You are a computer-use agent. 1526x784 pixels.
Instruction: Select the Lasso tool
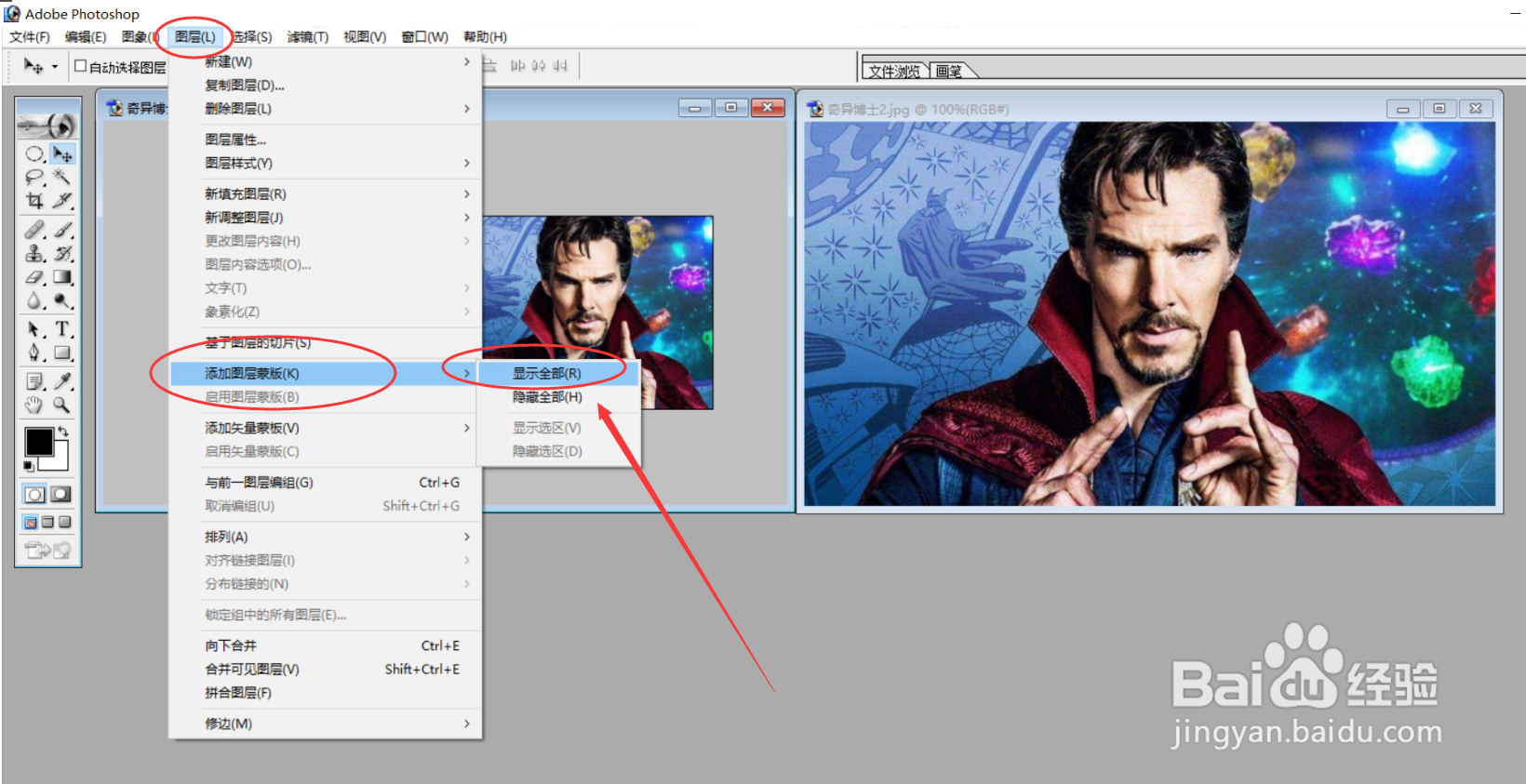[35, 177]
